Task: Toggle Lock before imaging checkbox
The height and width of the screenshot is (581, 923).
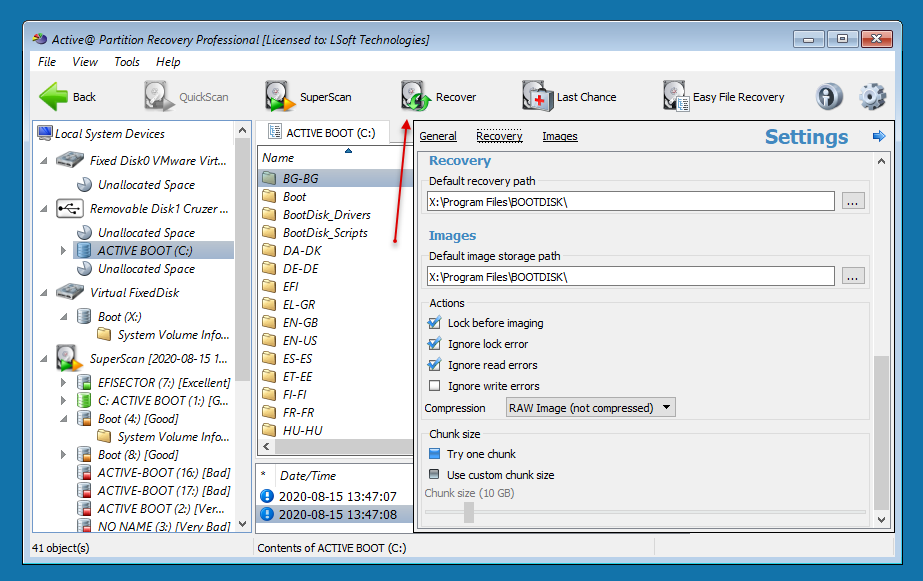Action: (x=434, y=323)
